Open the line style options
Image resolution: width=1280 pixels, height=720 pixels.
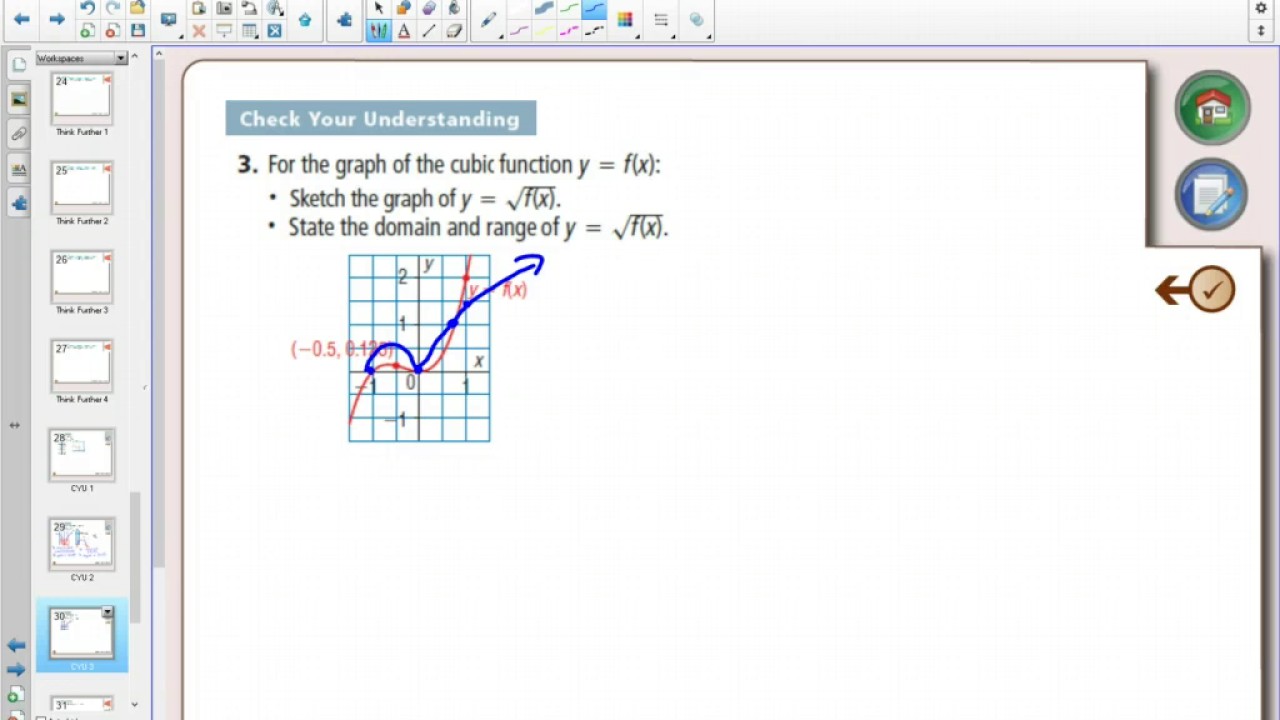tap(660, 19)
